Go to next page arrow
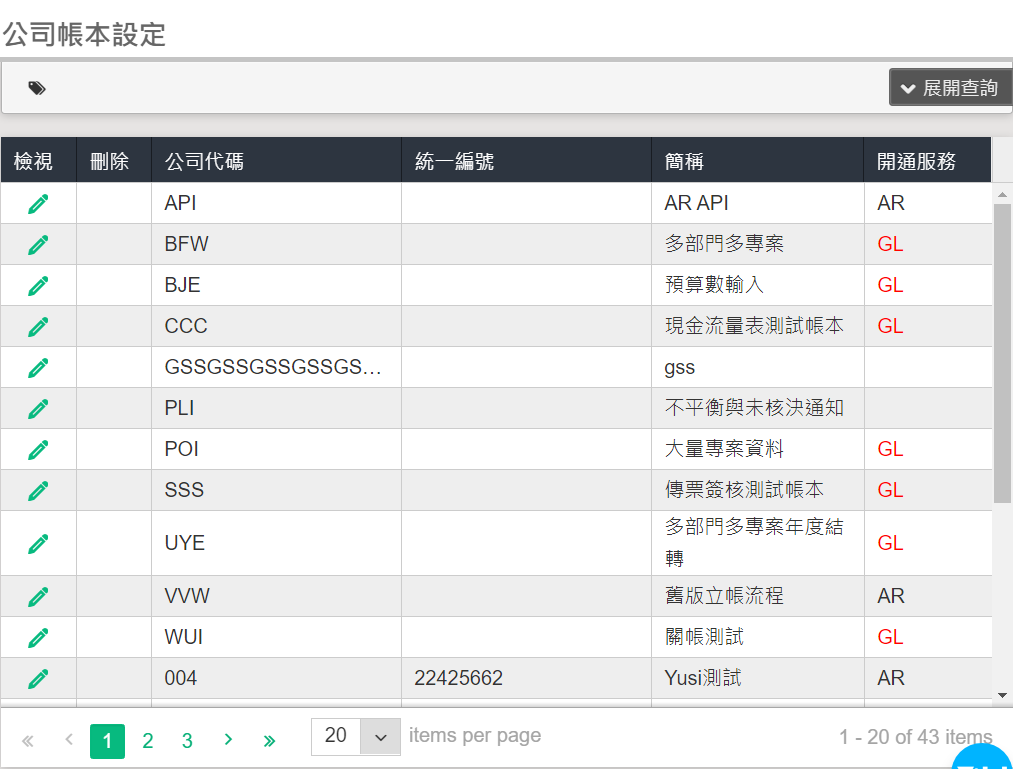1013x769 pixels. click(228, 740)
